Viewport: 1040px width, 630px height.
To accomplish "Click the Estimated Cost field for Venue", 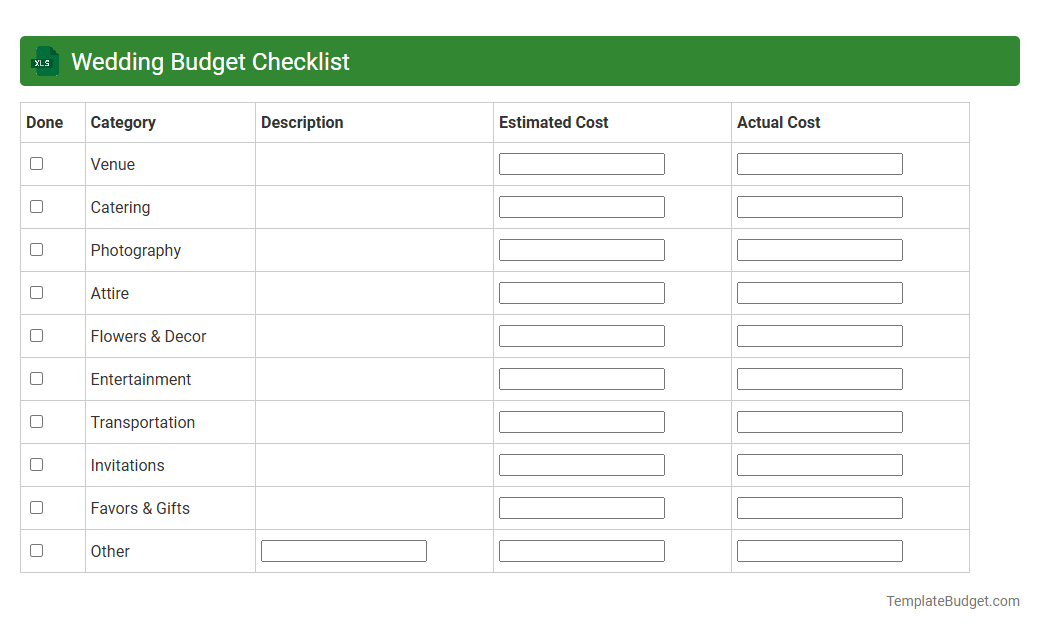I will [x=581, y=163].
